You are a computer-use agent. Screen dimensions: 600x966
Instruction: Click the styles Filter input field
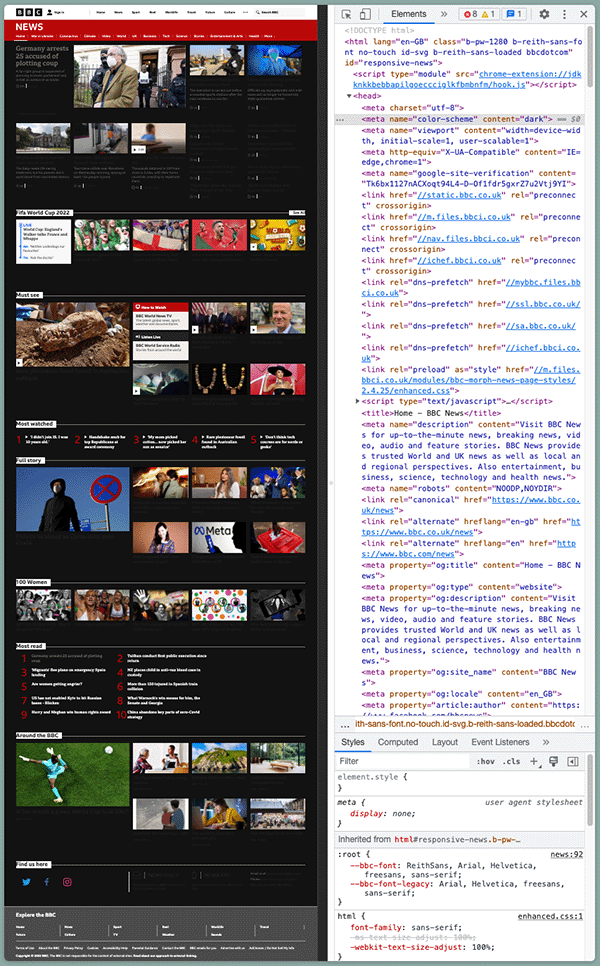(403, 761)
